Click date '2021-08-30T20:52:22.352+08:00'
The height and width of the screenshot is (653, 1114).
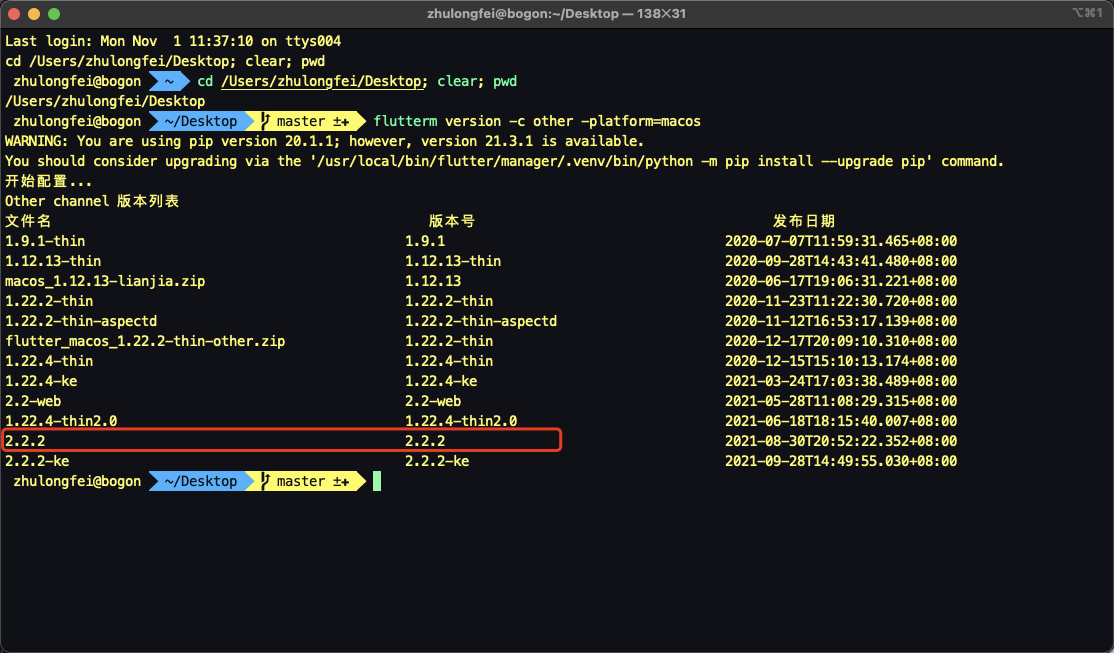tap(841, 441)
